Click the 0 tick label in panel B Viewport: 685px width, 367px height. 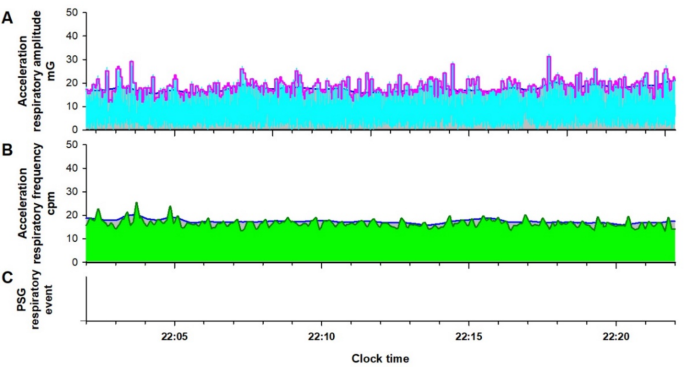[75, 262]
